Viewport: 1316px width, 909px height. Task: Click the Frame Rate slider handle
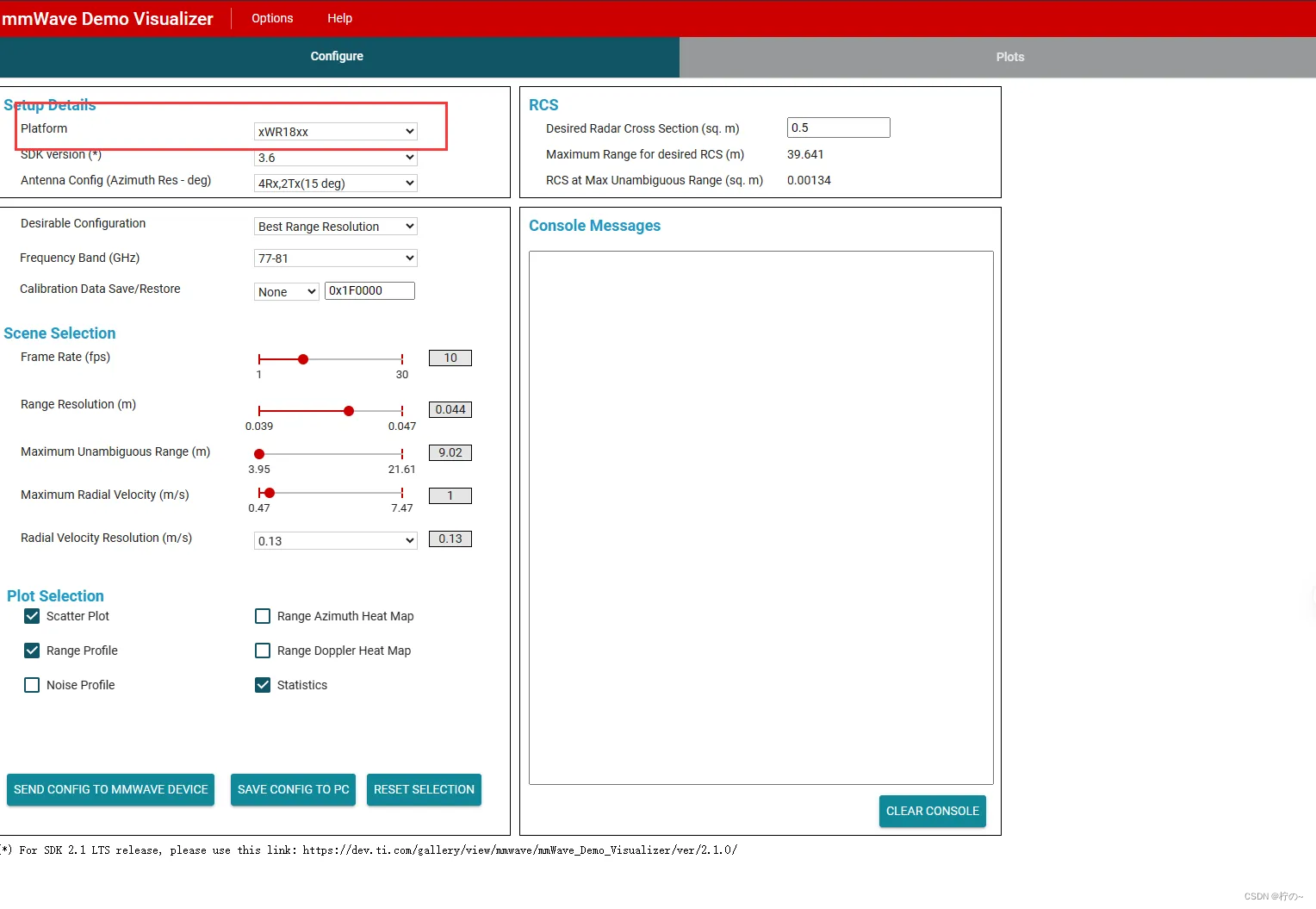coord(303,359)
